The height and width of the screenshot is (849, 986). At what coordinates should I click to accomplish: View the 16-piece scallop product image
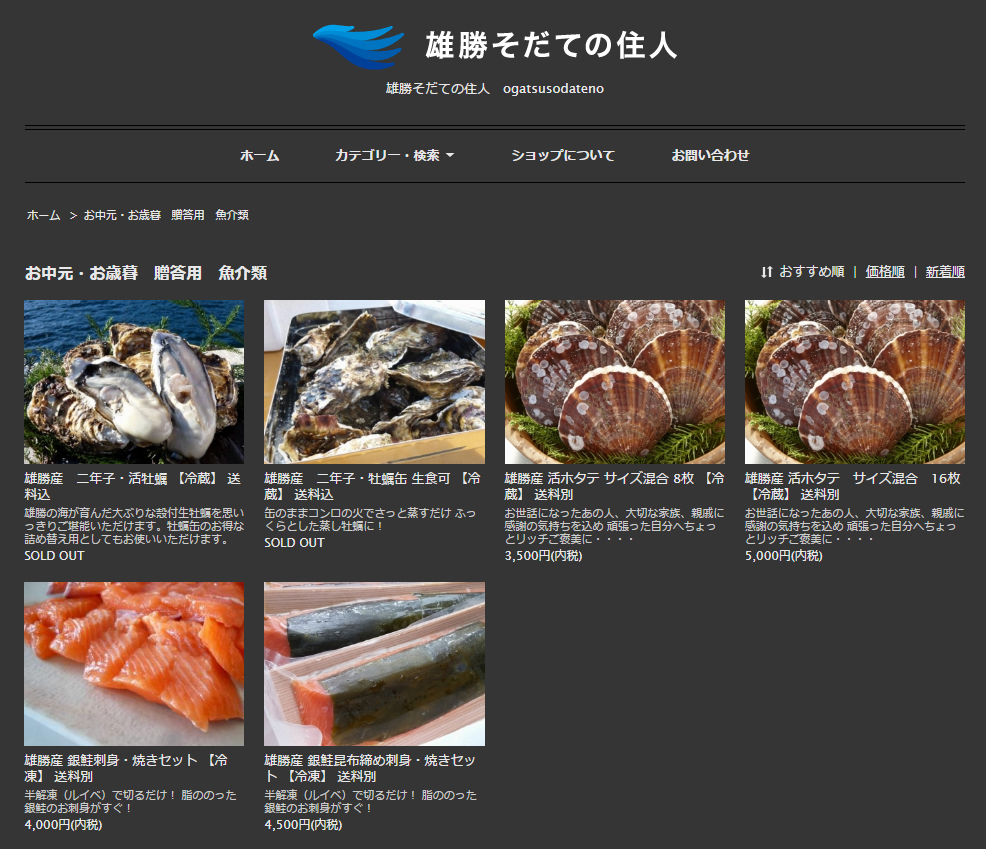[x=855, y=381]
